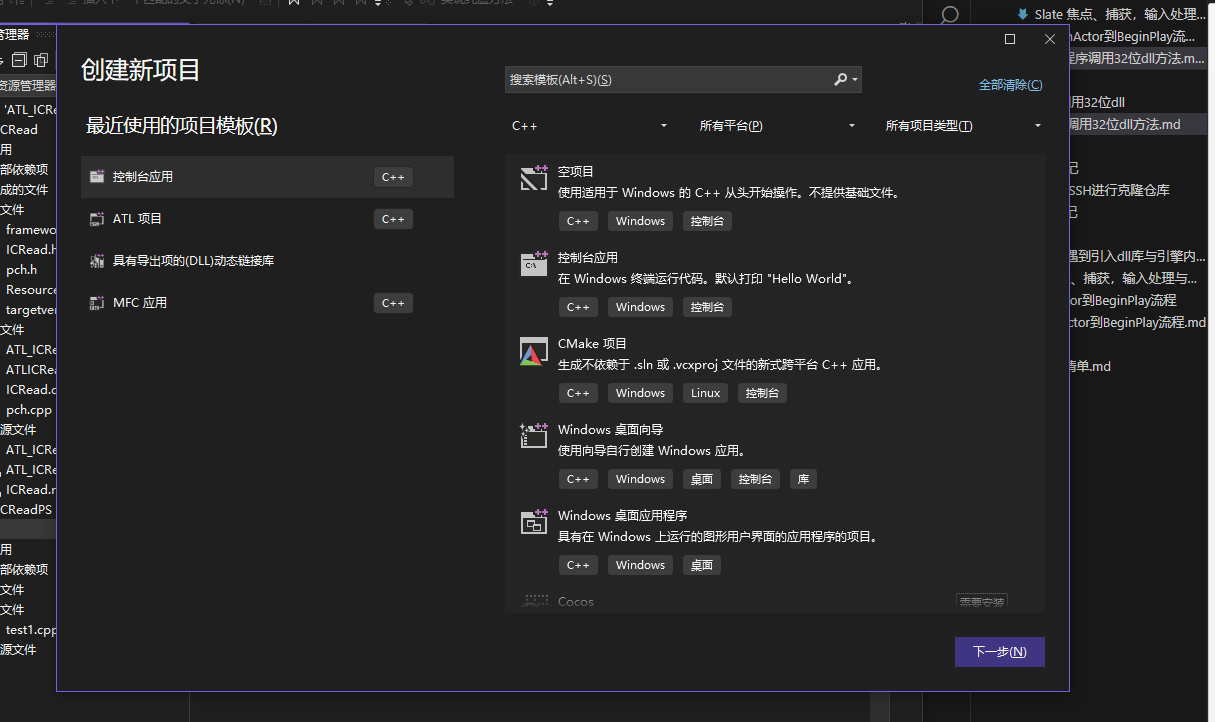Open the ctor到BeginPlay流程.md background entry
The height and width of the screenshot is (722, 1215).
(1137, 323)
